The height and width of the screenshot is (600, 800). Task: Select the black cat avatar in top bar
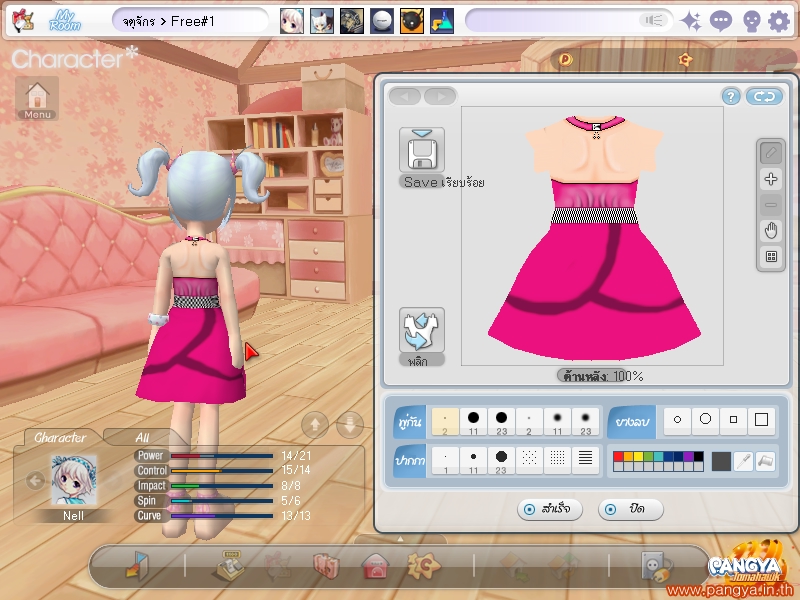pyautogui.click(x=412, y=21)
